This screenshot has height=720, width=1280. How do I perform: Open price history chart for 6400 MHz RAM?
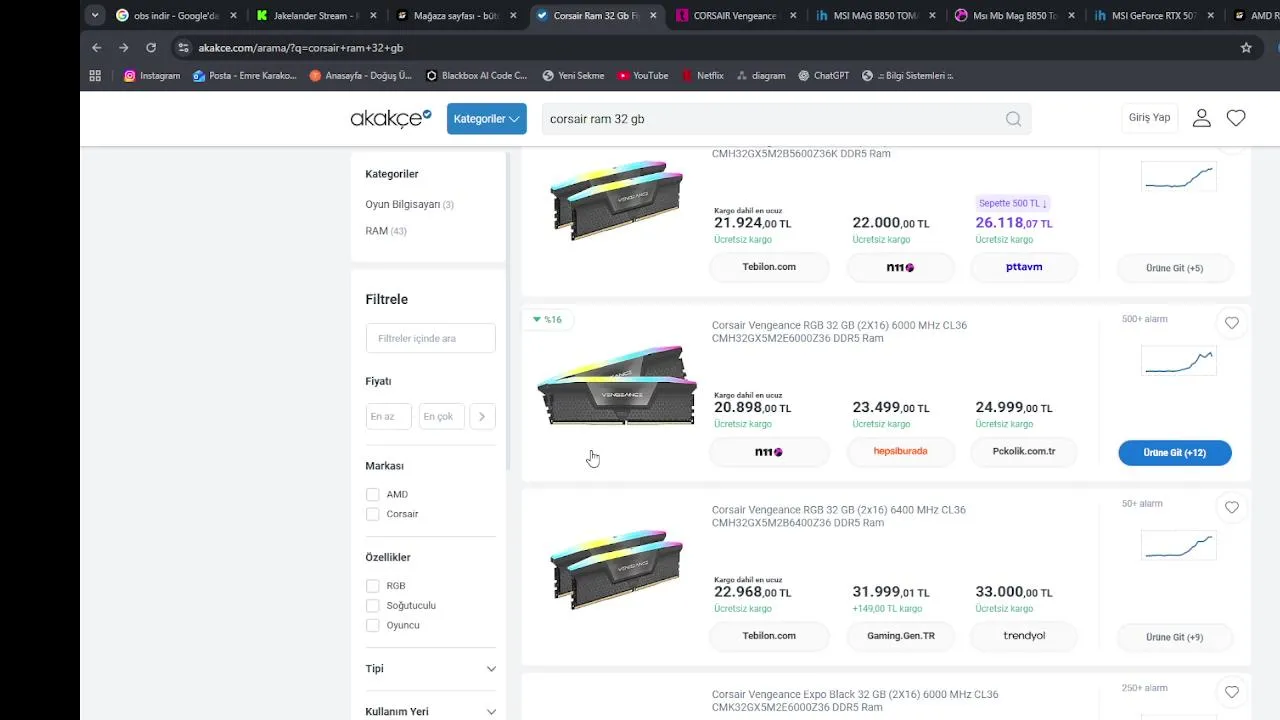[x=1179, y=545]
